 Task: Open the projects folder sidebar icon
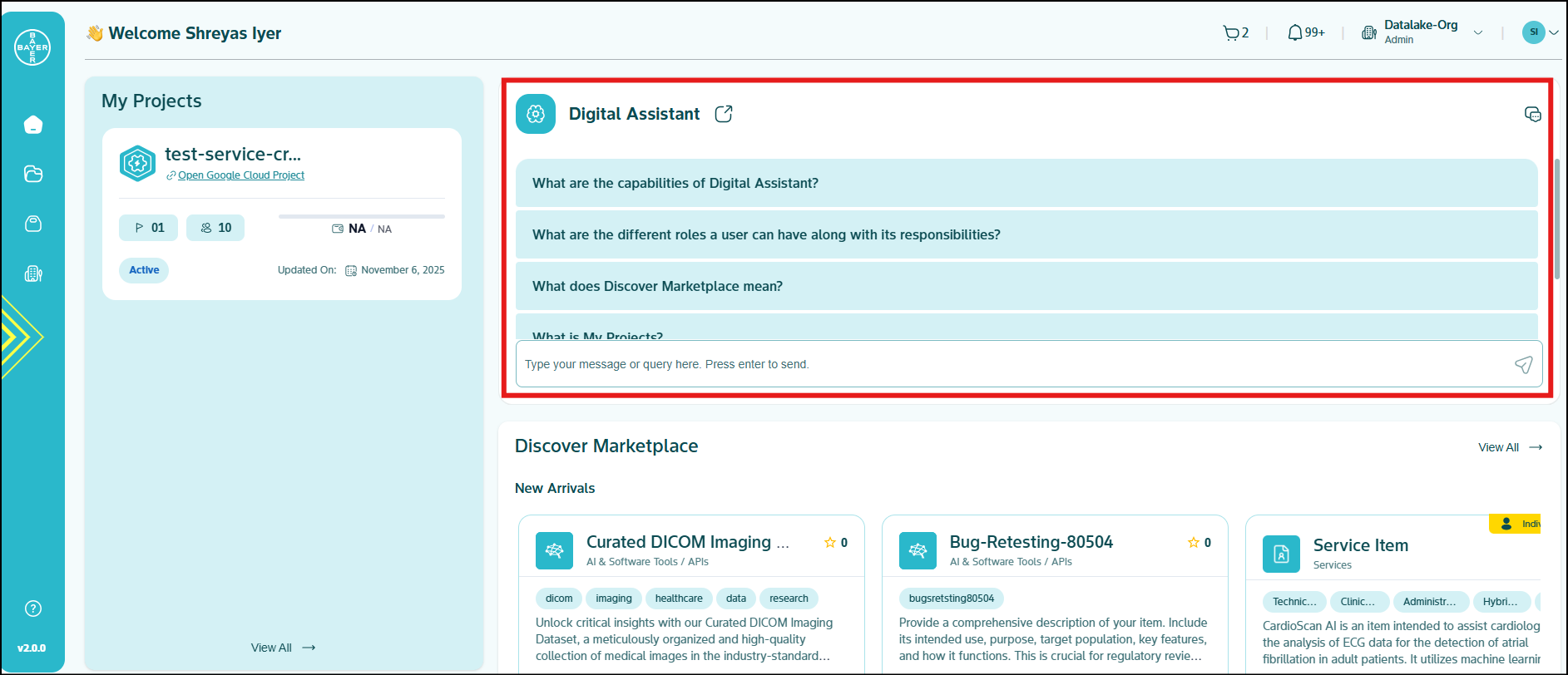33,175
